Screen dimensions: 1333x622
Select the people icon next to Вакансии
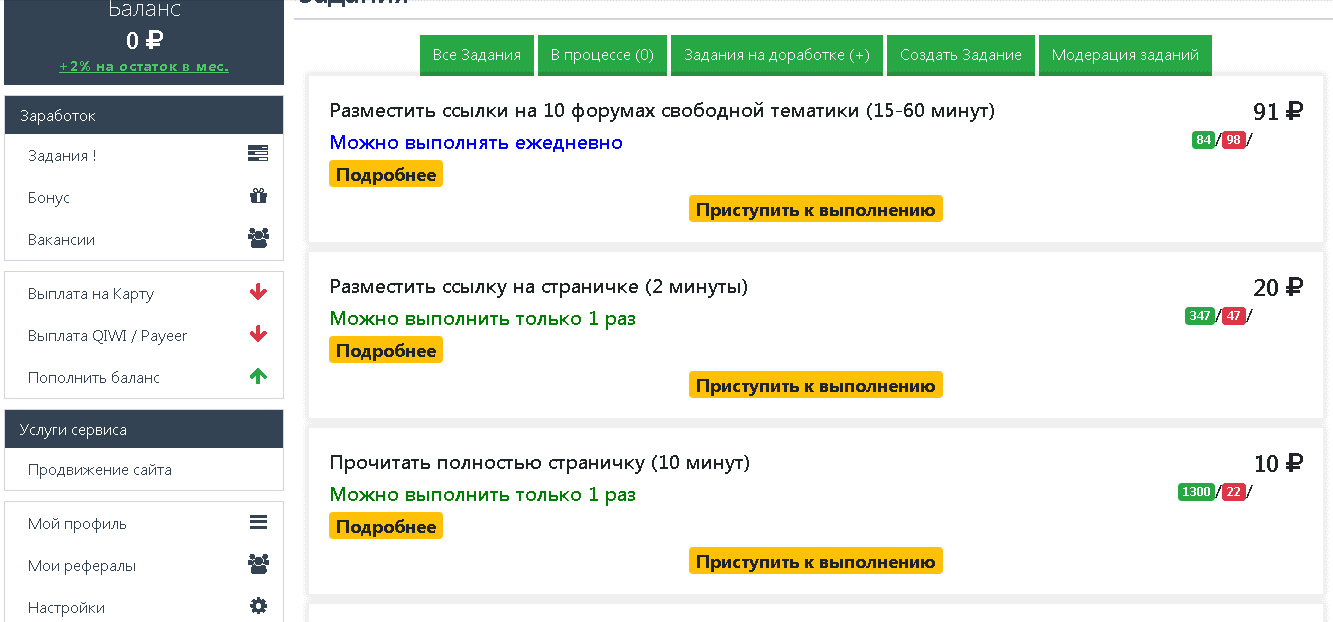(258, 238)
